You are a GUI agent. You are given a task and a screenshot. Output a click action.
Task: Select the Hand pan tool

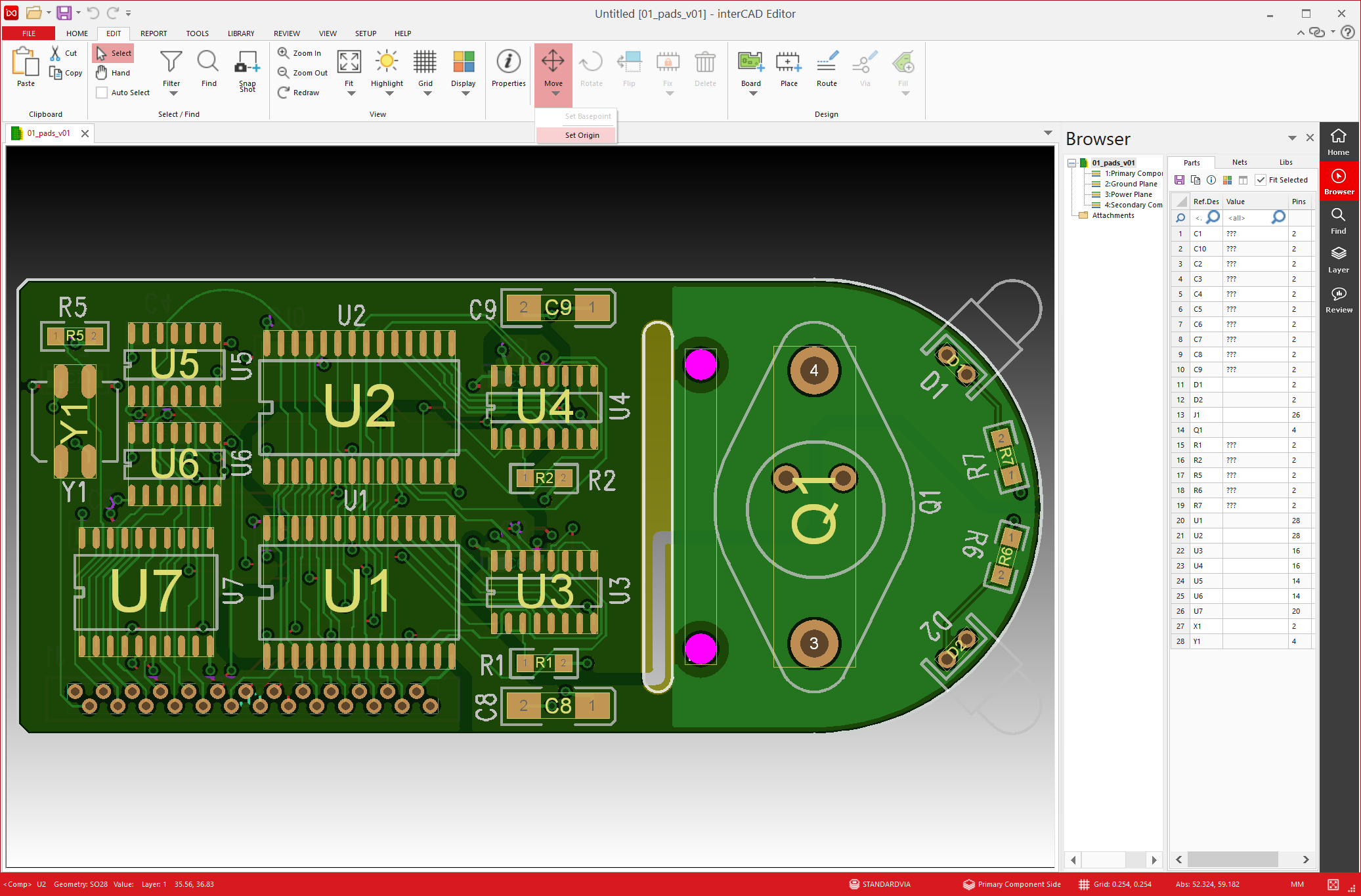[113, 73]
